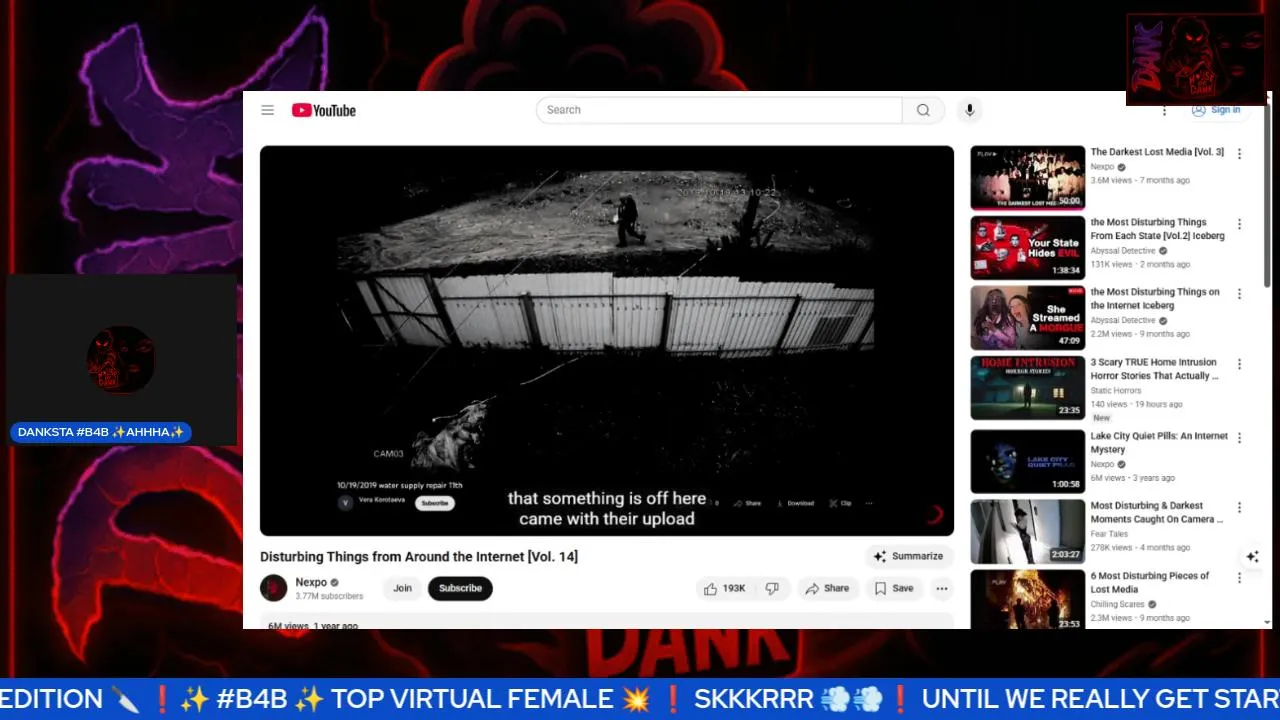Click '3.77M subscribers' text
This screenshot has width=1280, height=720.
[329, 596]
